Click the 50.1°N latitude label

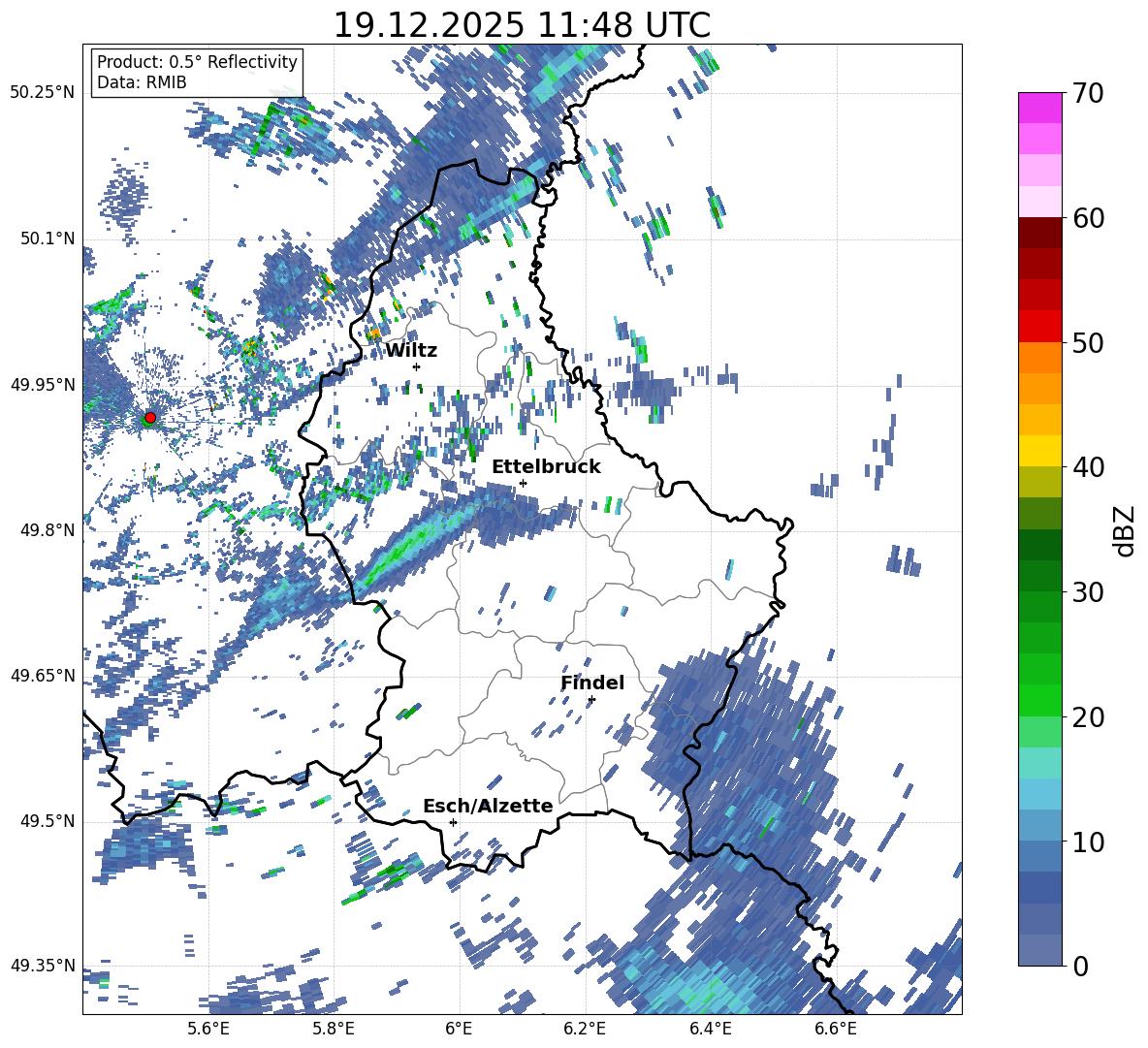pos(48,239)
